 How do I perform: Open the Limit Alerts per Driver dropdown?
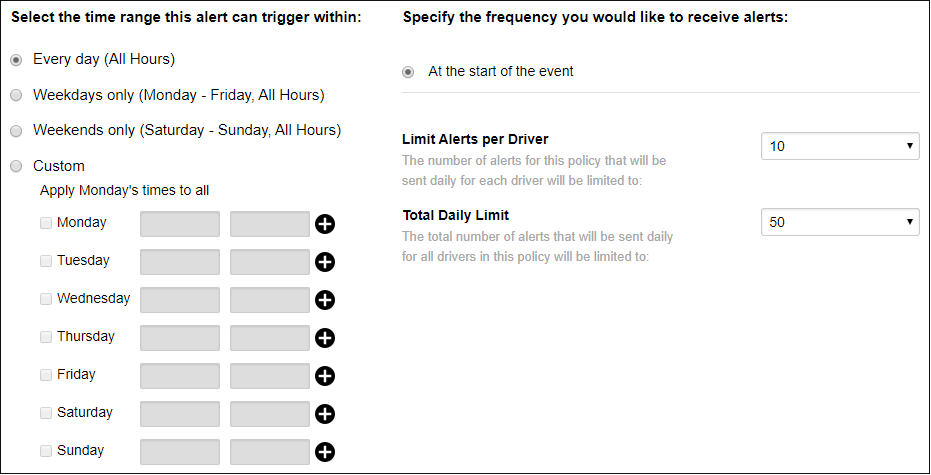840,146
